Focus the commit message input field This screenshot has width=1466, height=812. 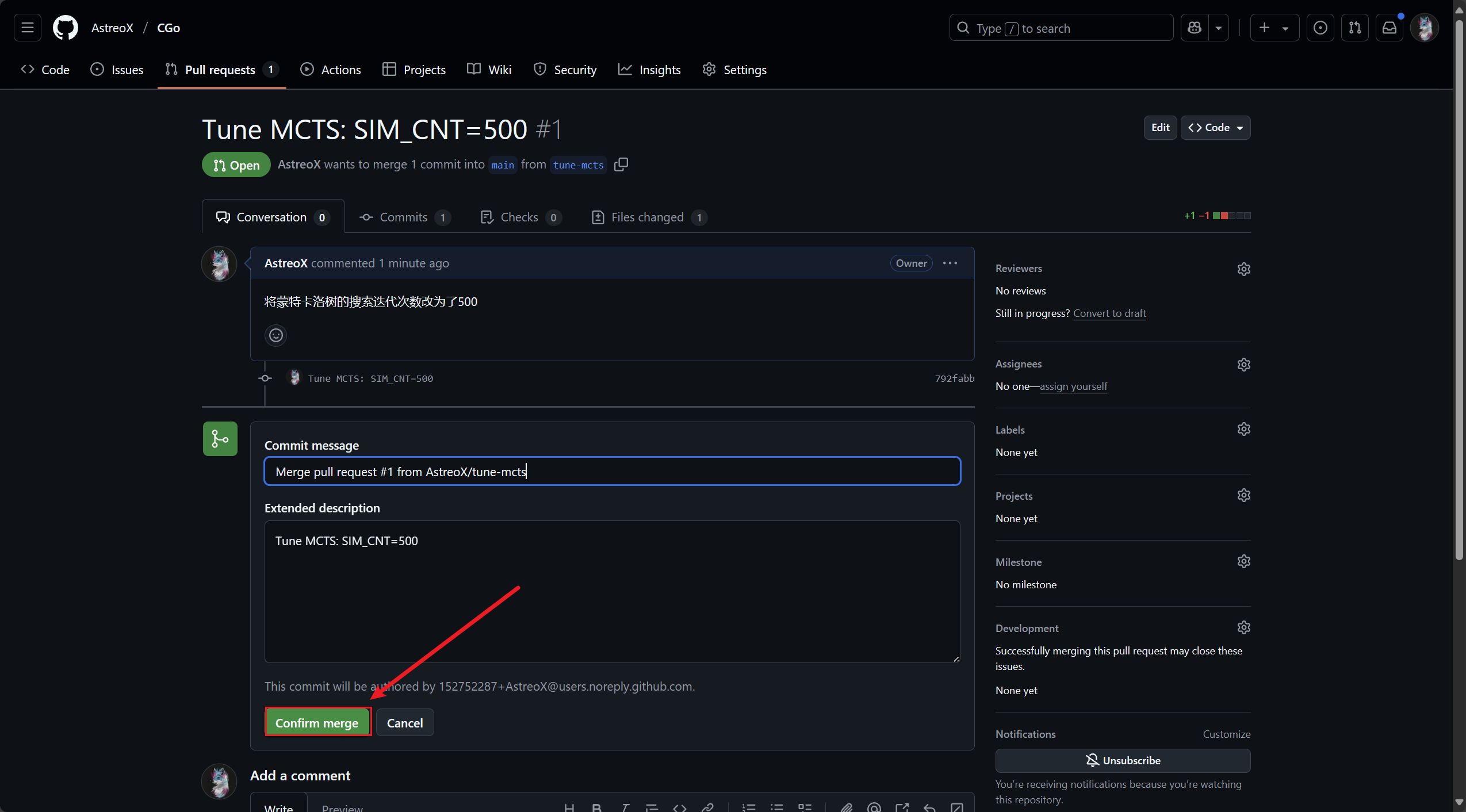coord(612,471)
